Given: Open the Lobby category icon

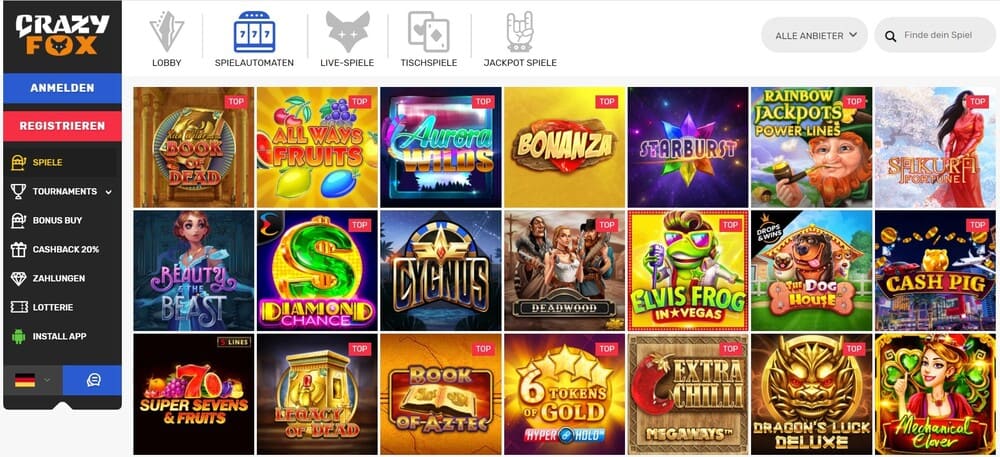Looking at the screenshot, I should point(166,32).
